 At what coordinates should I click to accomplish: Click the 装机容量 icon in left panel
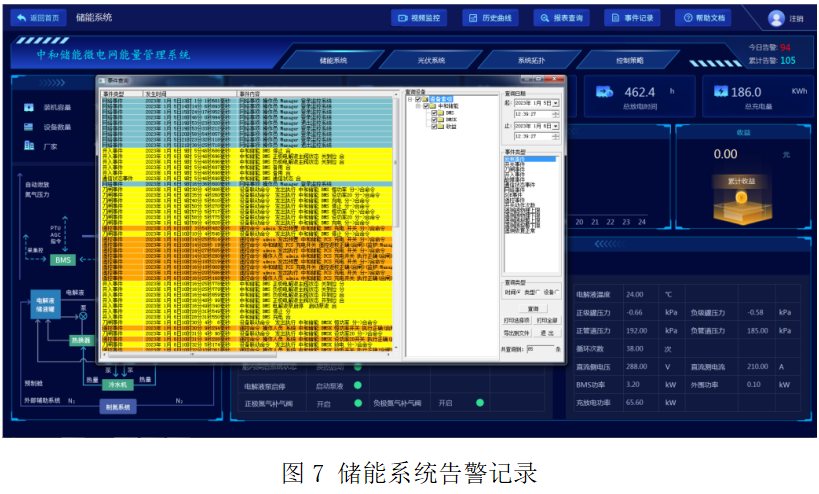(29, 107)
